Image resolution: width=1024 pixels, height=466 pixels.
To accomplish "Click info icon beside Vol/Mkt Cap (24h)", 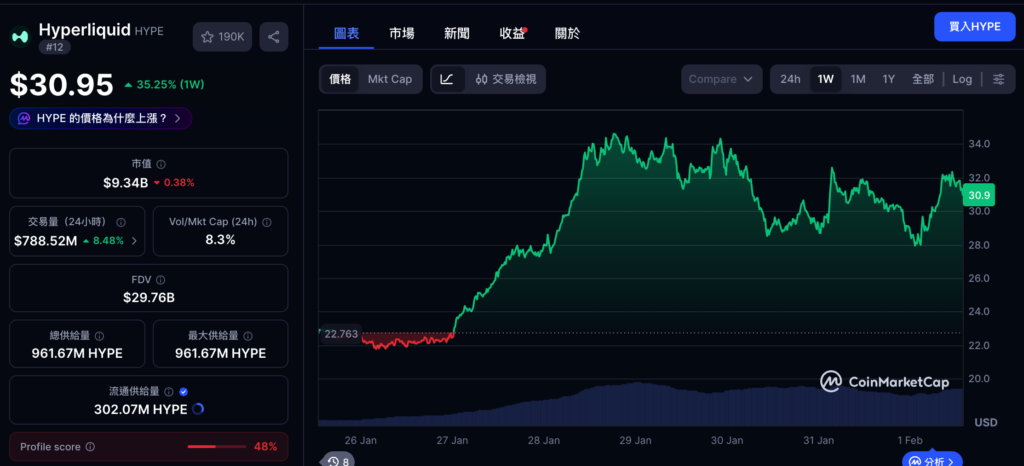I will click(266, 223).
